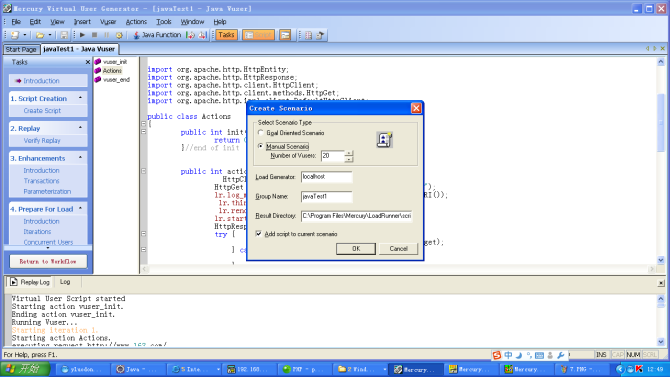Switch to Script view toolbar button
This screenshot has width=670, height=377.
[259, 35]
